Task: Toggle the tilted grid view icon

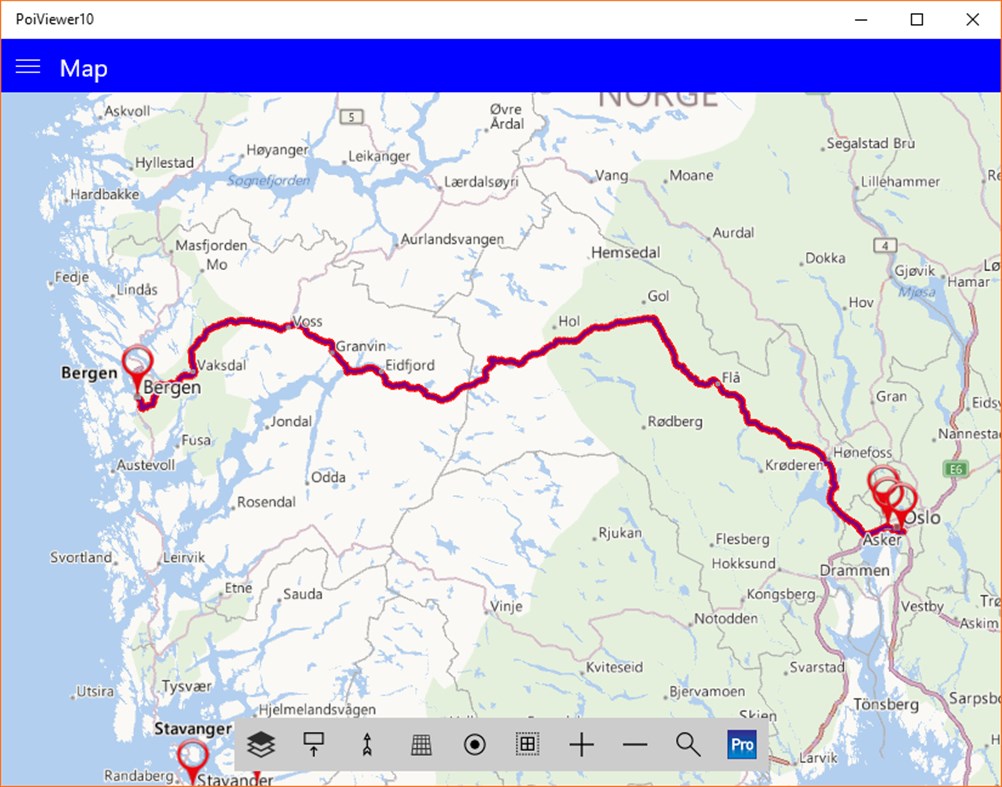Action: point(421,745)
